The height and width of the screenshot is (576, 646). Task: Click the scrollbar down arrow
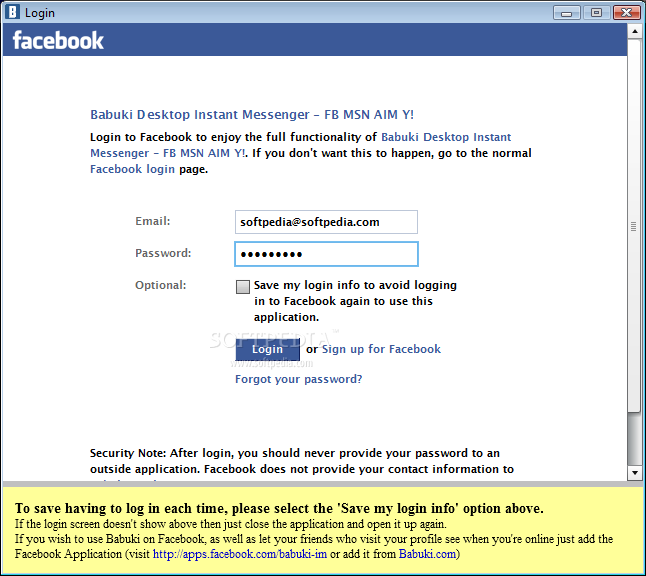pos(634,473)
